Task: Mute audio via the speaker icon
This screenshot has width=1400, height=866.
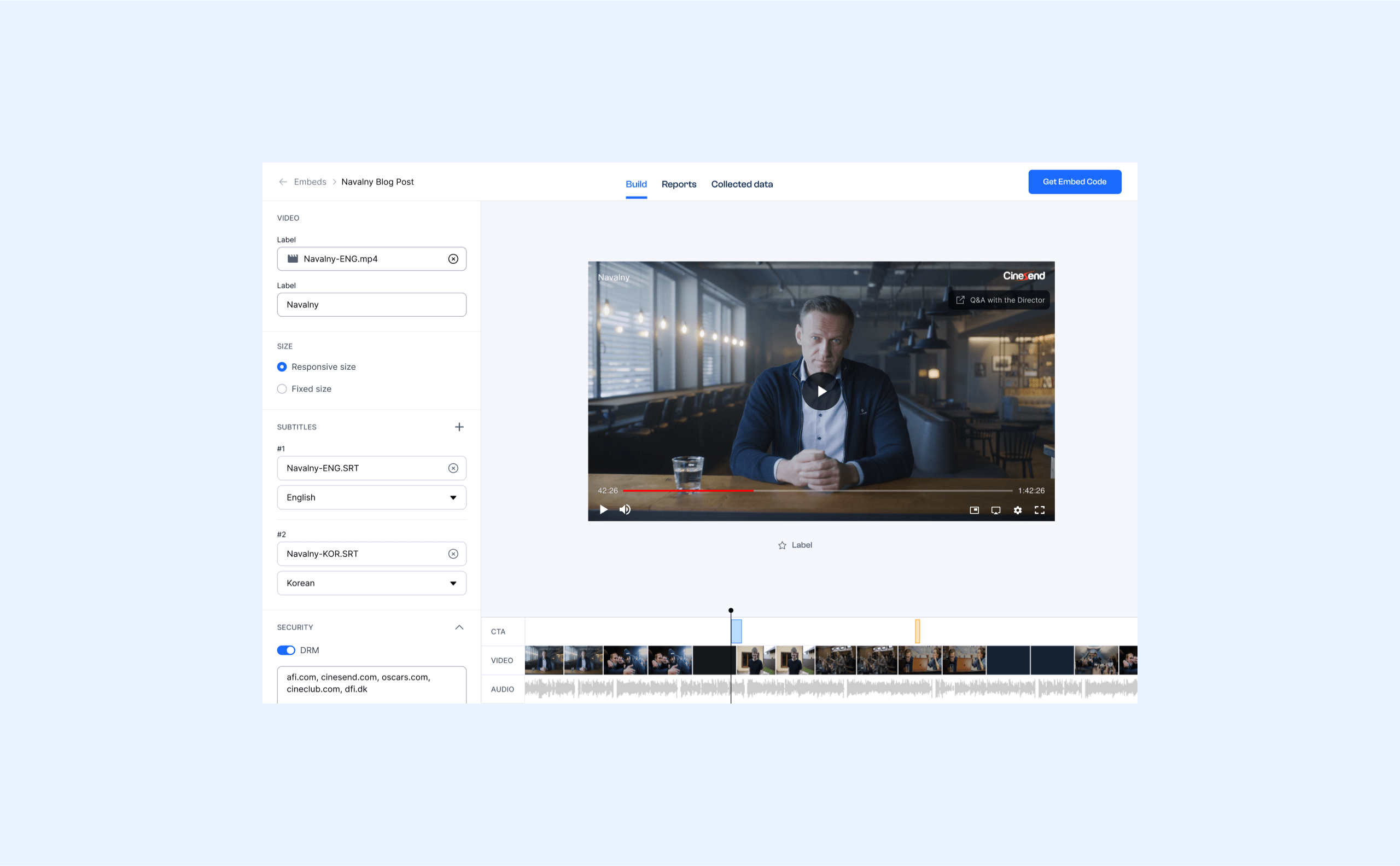Action: pos(625,510)
